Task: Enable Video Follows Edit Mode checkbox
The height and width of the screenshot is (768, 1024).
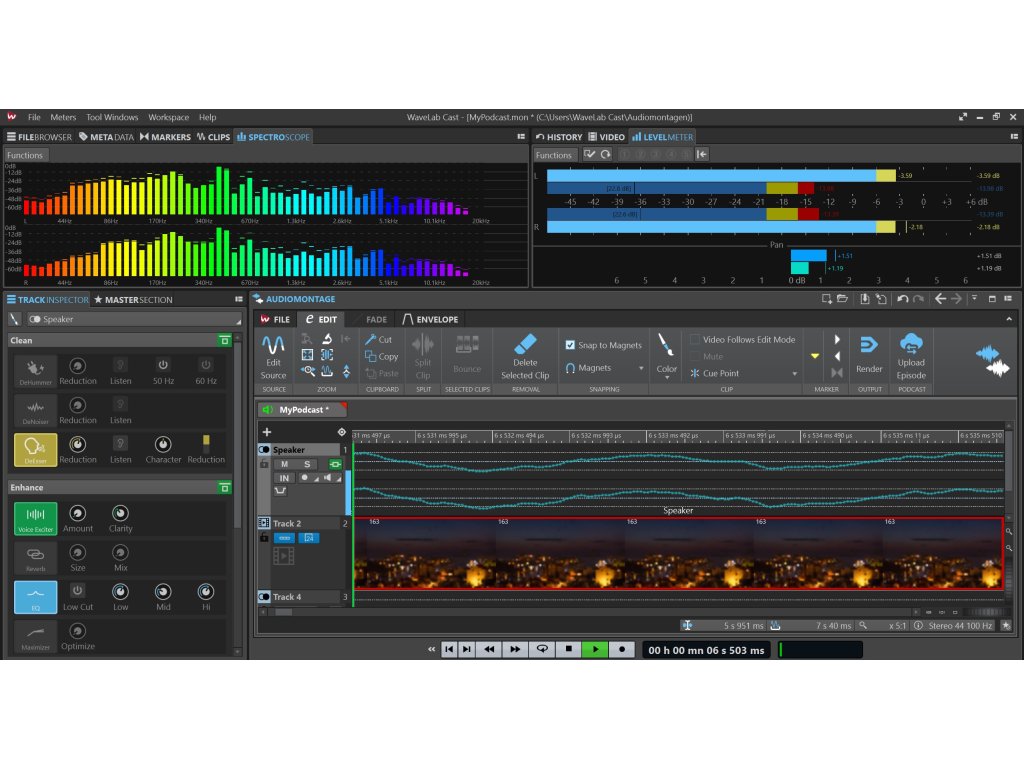Action: 695,339
